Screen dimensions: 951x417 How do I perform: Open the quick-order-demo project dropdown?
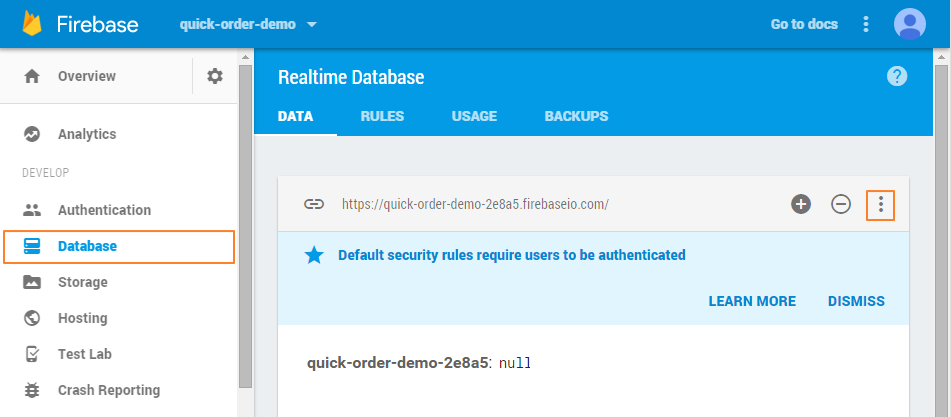click(x=248, y=24)
